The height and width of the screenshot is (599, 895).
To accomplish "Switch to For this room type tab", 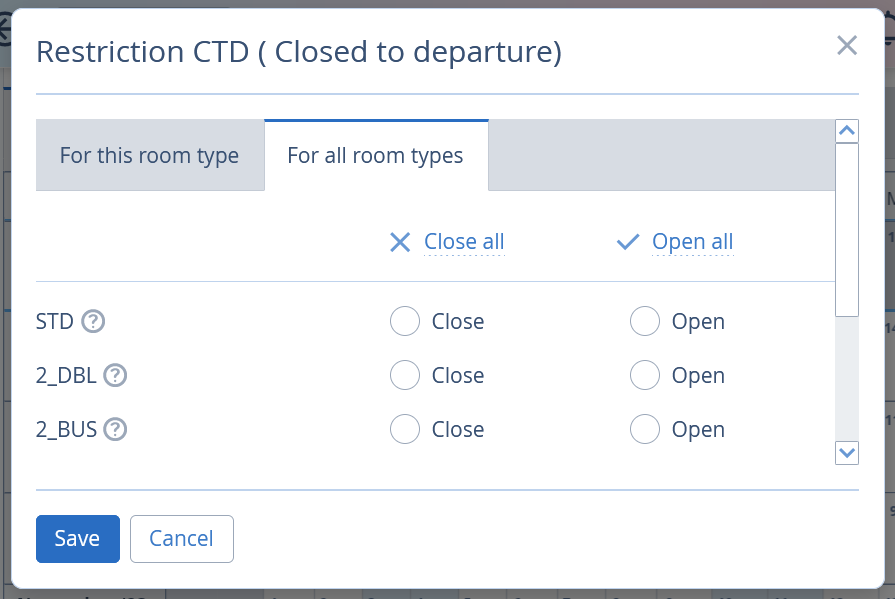I will click(150, 155).
